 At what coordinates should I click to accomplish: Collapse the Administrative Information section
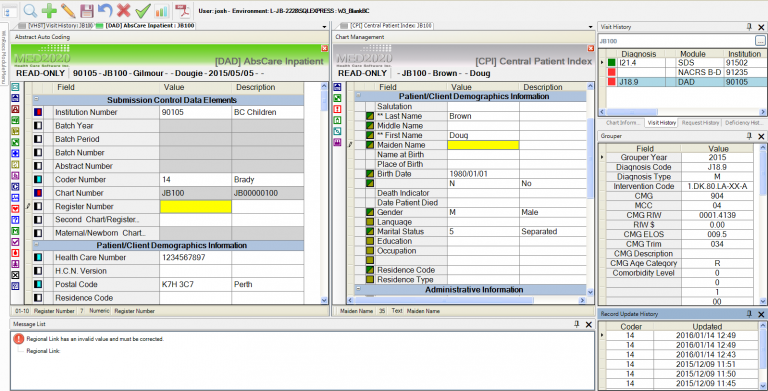pos(359,289)
